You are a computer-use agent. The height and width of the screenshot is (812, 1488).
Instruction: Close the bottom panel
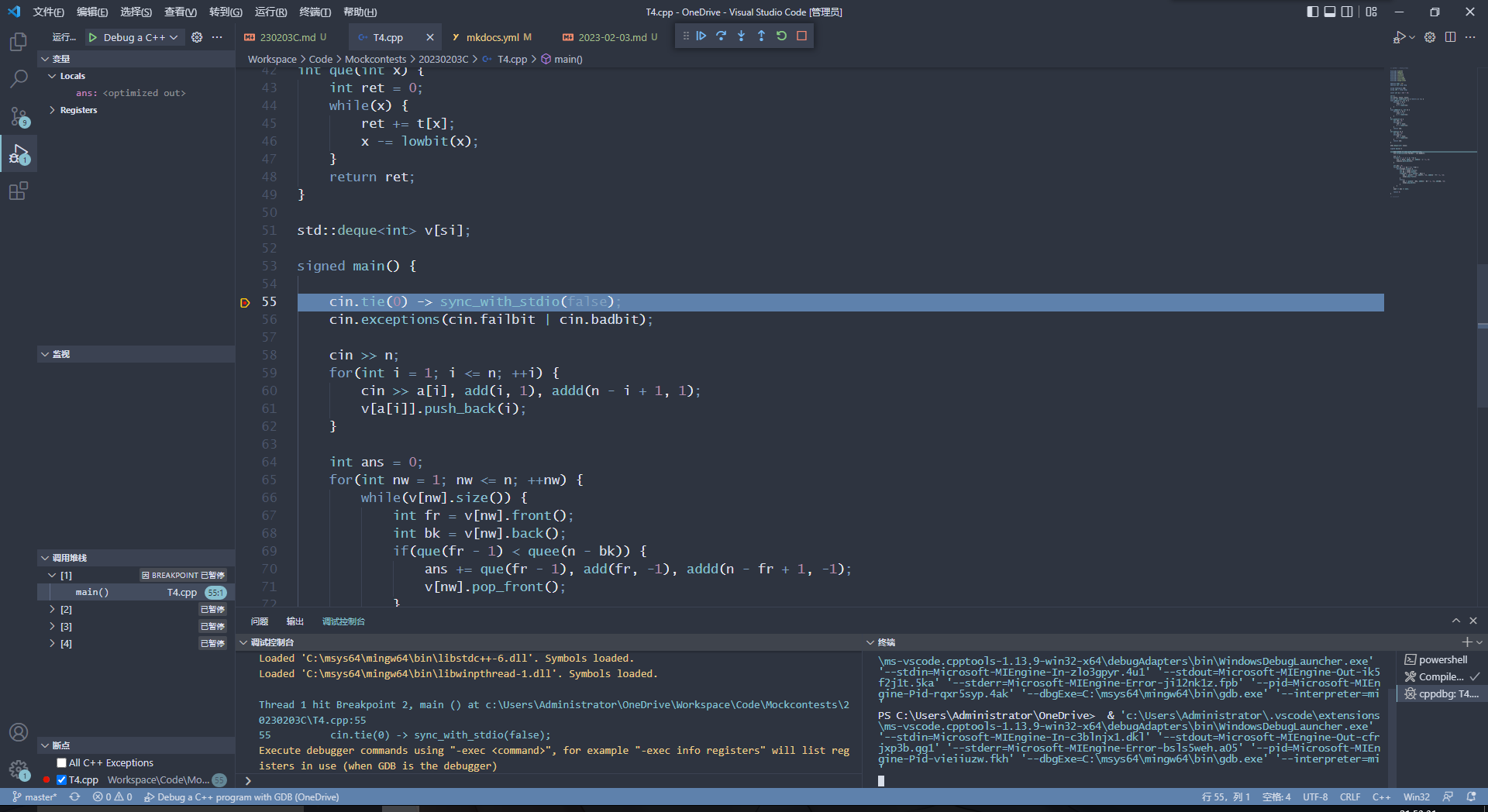(x=1473, y=621)
